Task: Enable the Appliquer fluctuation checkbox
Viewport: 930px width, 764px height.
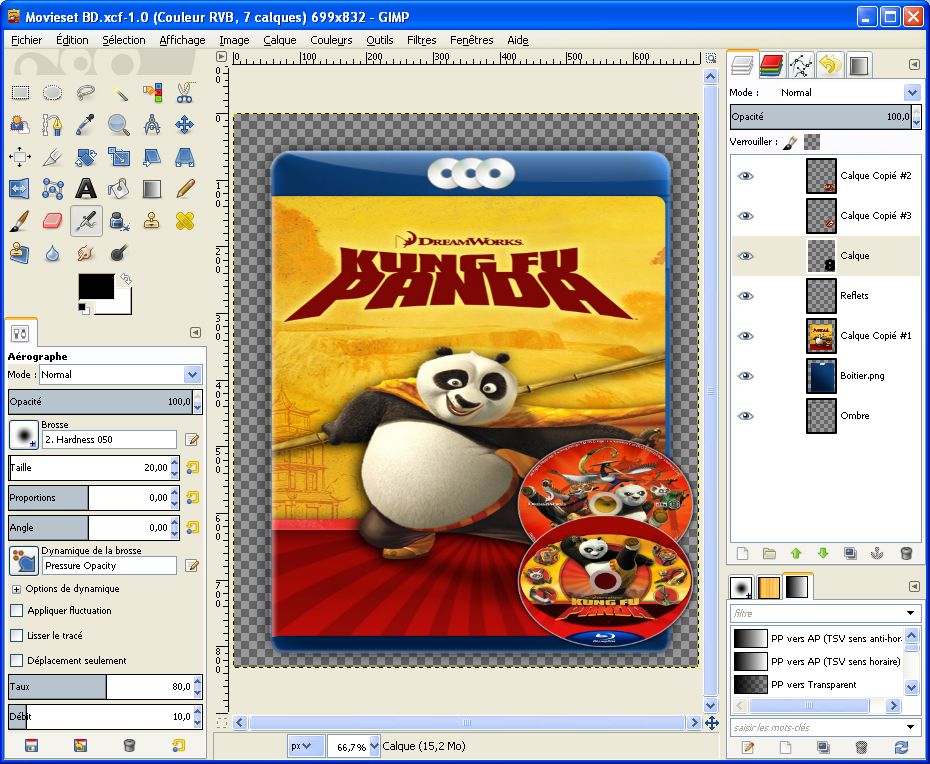Action: point(17,610)
